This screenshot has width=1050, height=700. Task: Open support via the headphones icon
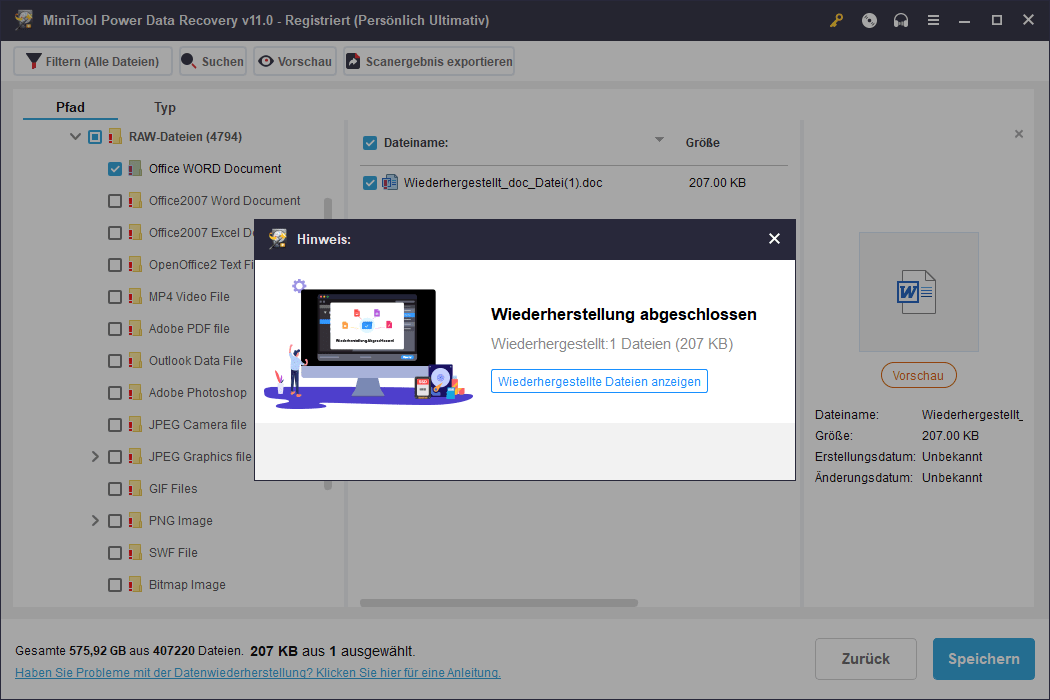(x=901, y=20)
